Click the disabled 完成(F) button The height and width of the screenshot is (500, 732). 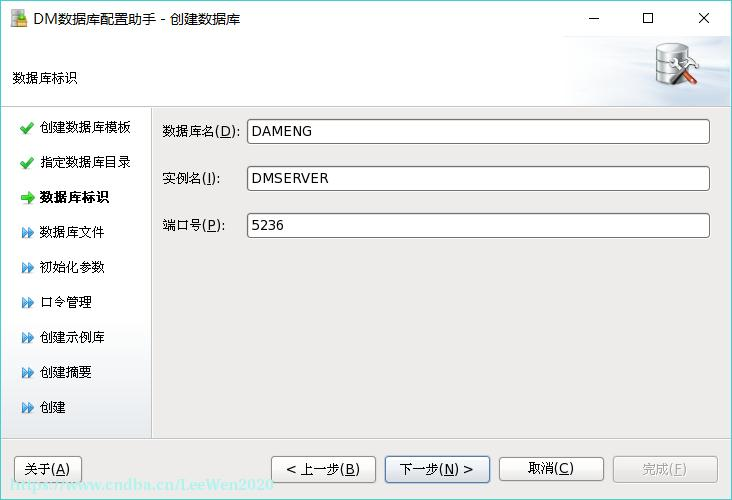click(665, 469)
